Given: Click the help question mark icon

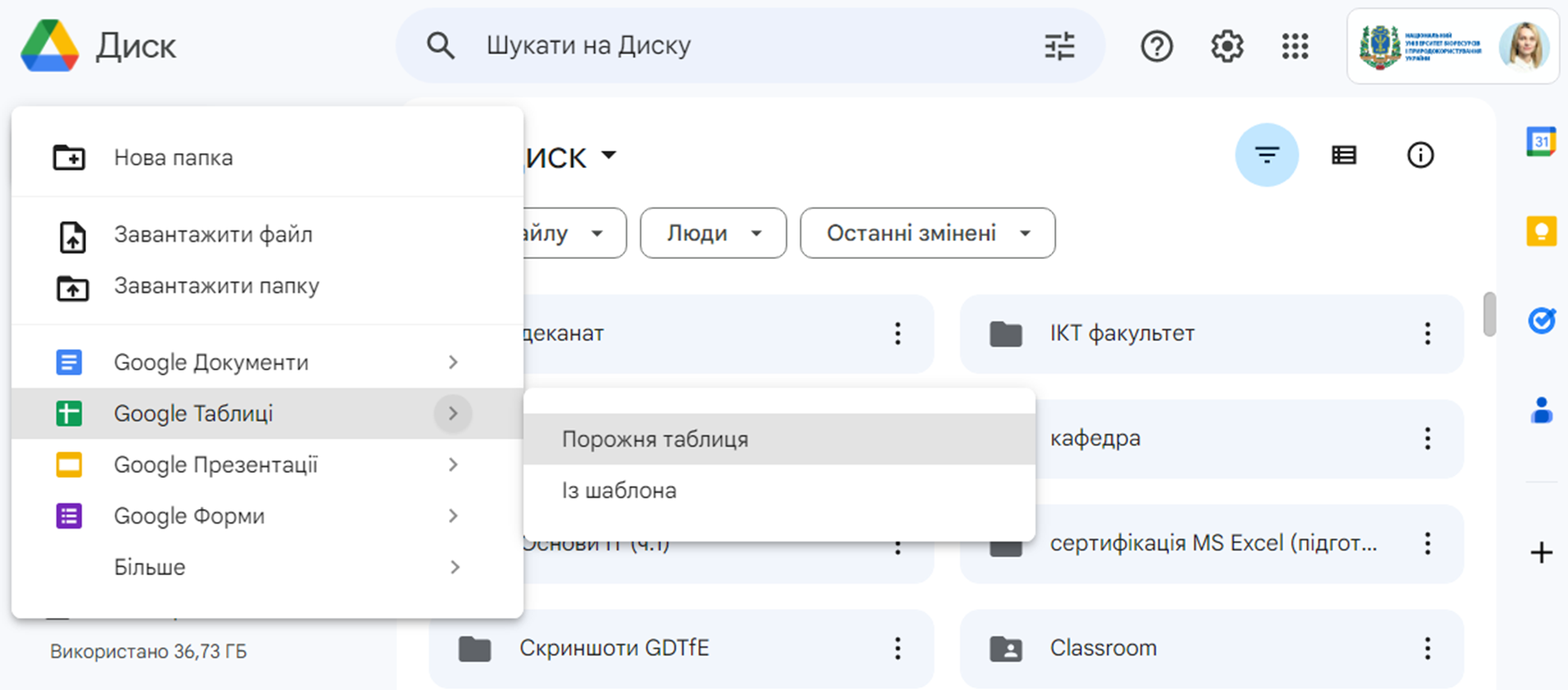Looking at the screenshot, I should pyautogui.click(x=1157, y=47).
